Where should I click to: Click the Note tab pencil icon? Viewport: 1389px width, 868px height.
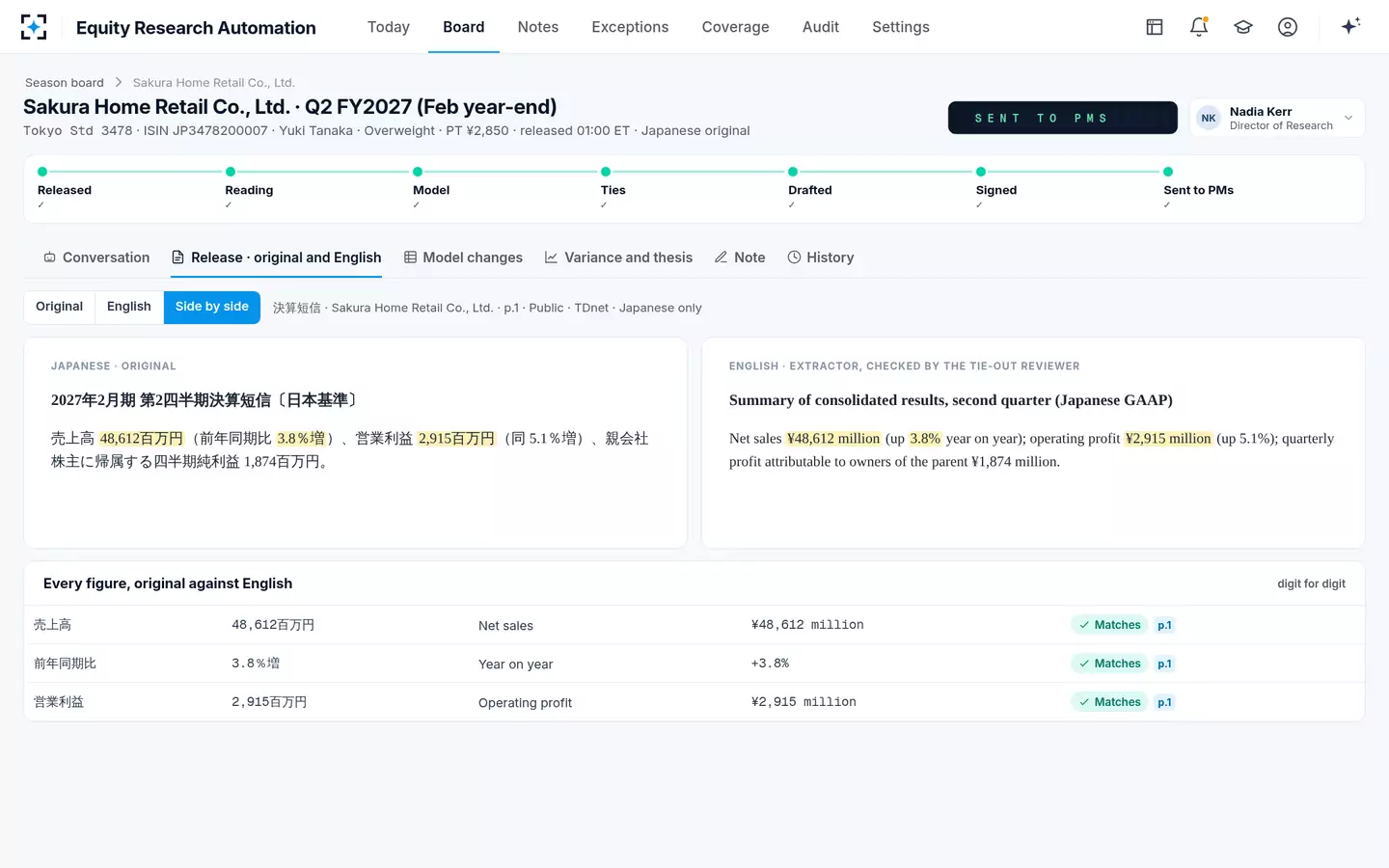pos(721,258)
